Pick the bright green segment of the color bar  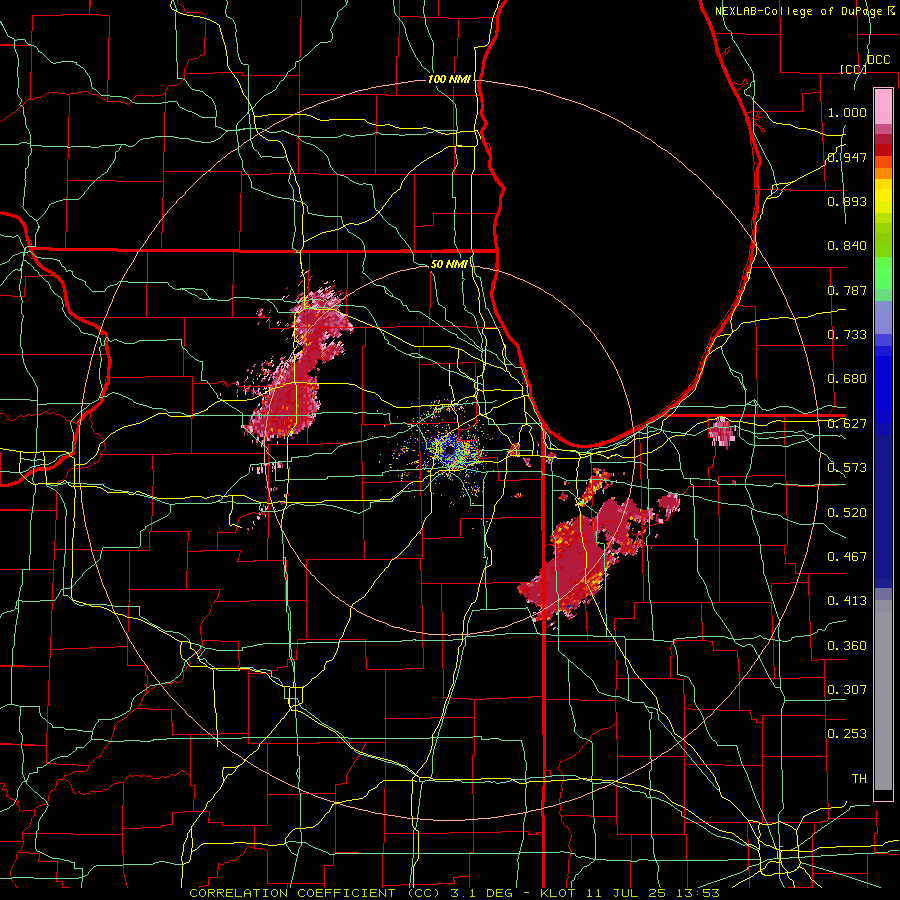pos(883,273)
